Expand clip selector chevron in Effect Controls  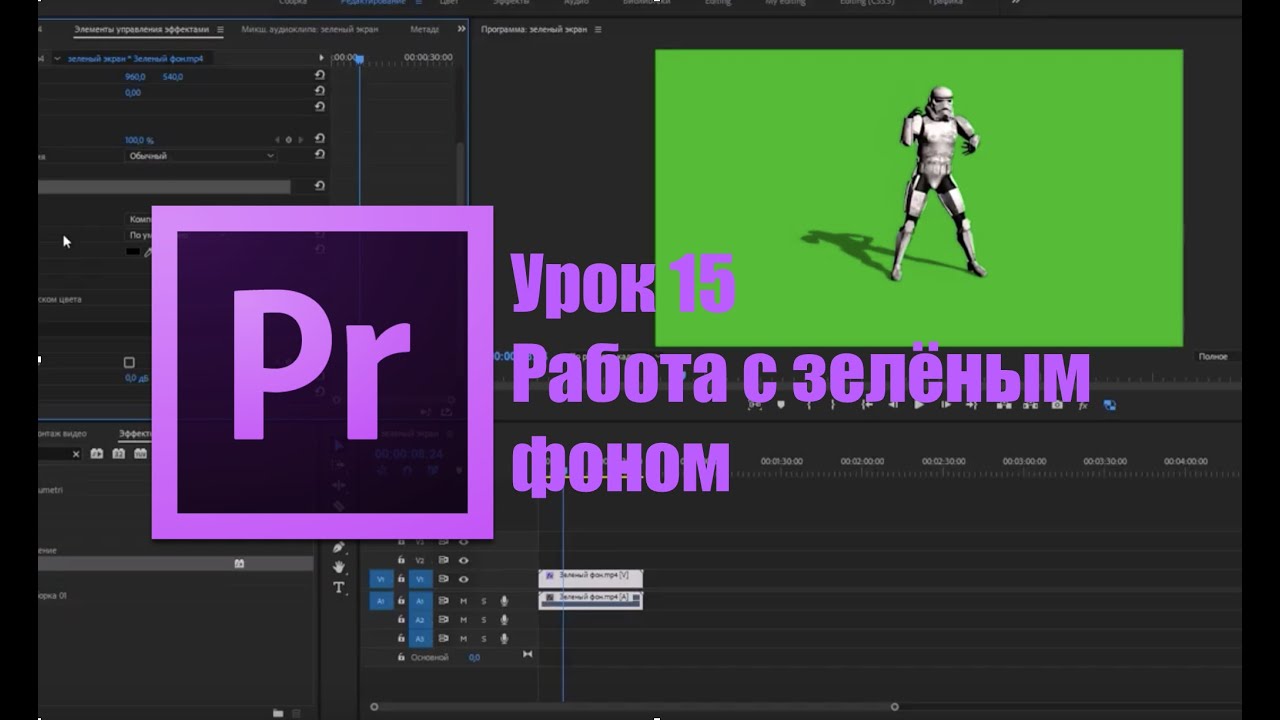[57, 59]
